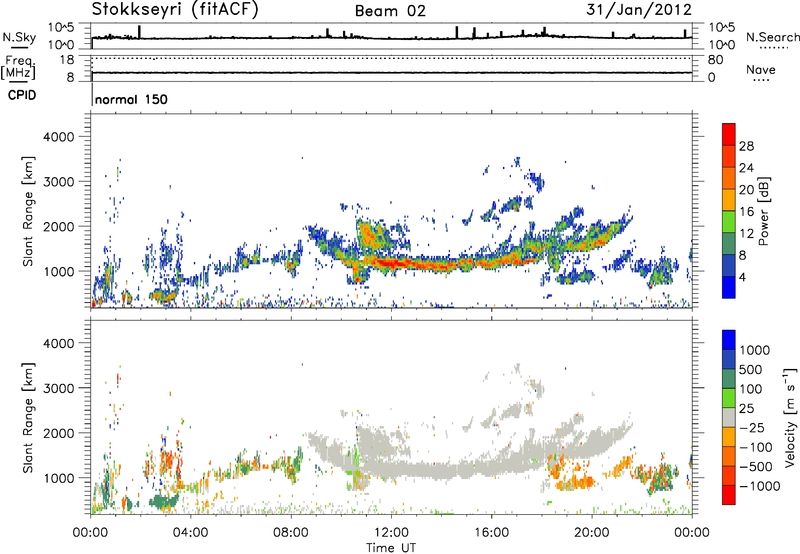
Task: Click the 16:00 time tick label
Action: [491, 533]
